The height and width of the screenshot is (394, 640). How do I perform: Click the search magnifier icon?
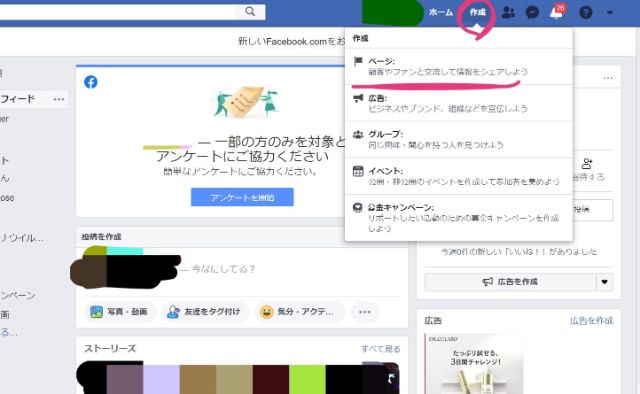[x=250, y=11]
